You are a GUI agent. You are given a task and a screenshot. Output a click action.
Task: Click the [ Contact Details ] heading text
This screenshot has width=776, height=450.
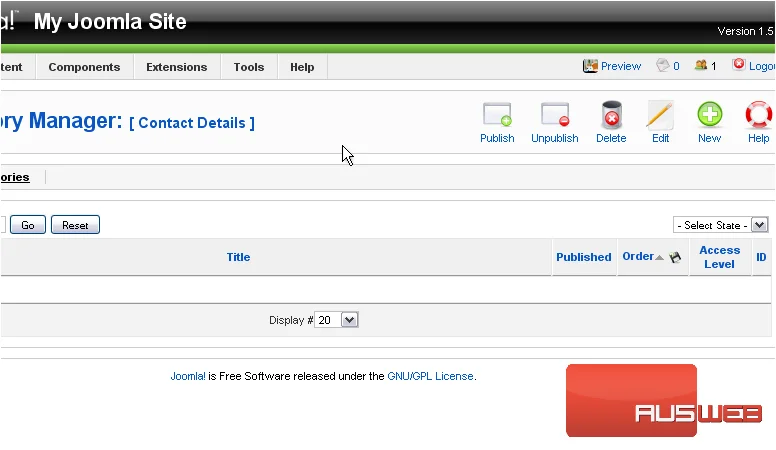pyautogui.click(x=192, y=123)
